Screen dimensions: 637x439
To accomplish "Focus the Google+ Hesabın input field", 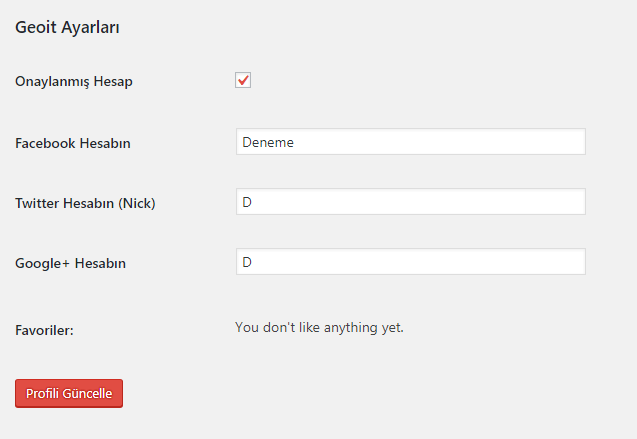I will [x=410, y=262].
